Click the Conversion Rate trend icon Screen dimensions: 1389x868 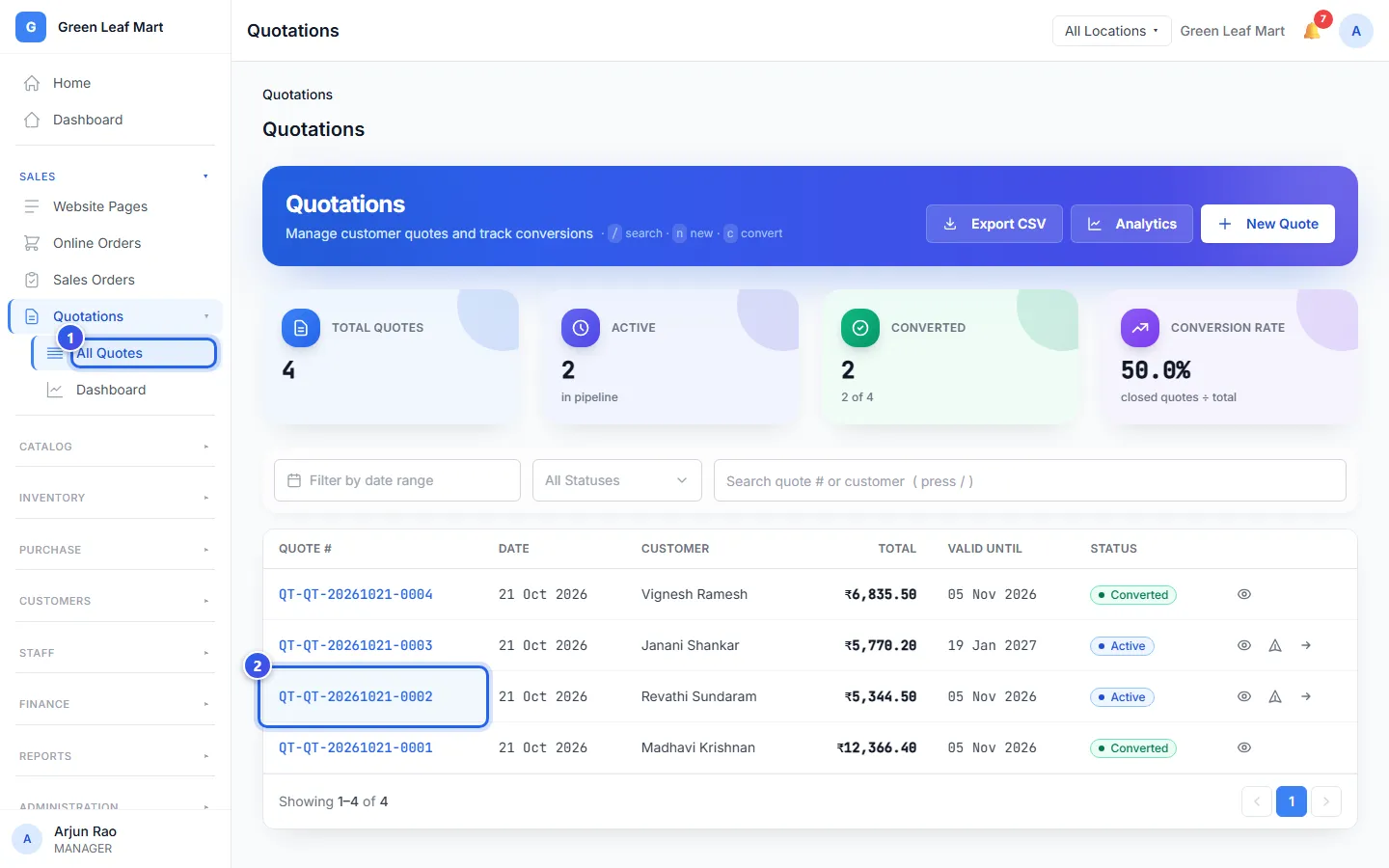click(1140, 328)
